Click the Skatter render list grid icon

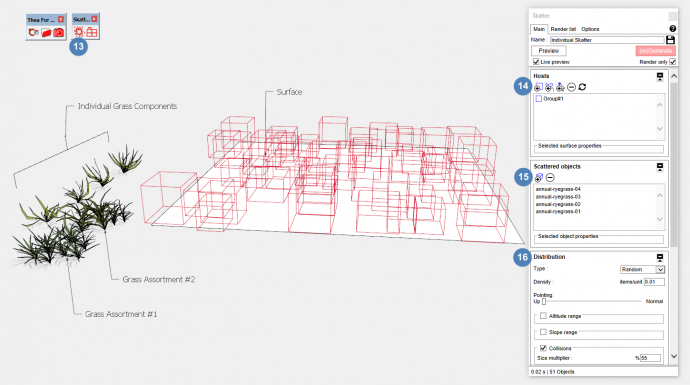click(x=92, y=32)
